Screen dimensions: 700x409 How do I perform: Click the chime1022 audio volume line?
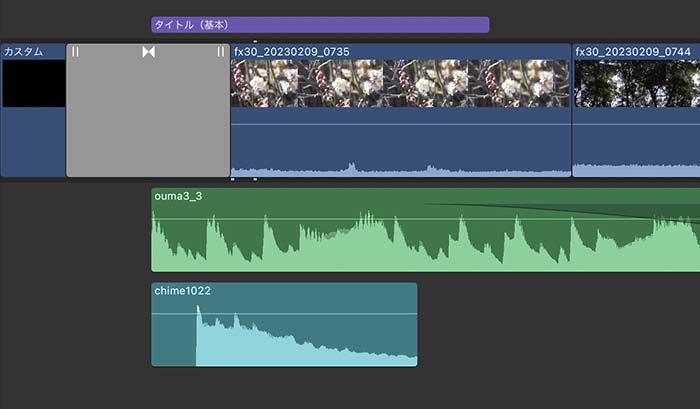[x=284, y=314]
